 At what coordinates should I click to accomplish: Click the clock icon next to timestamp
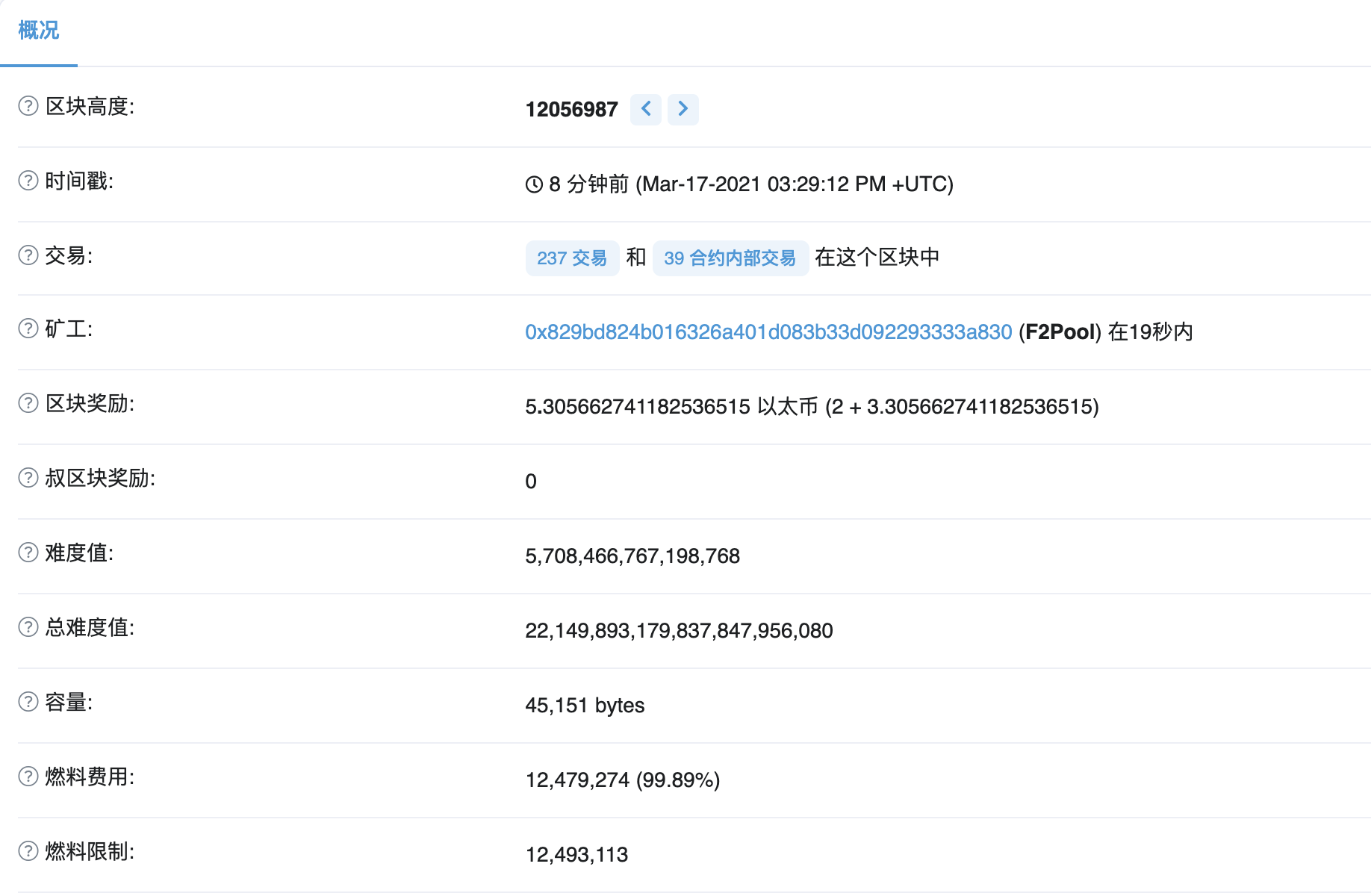point(534,184)
